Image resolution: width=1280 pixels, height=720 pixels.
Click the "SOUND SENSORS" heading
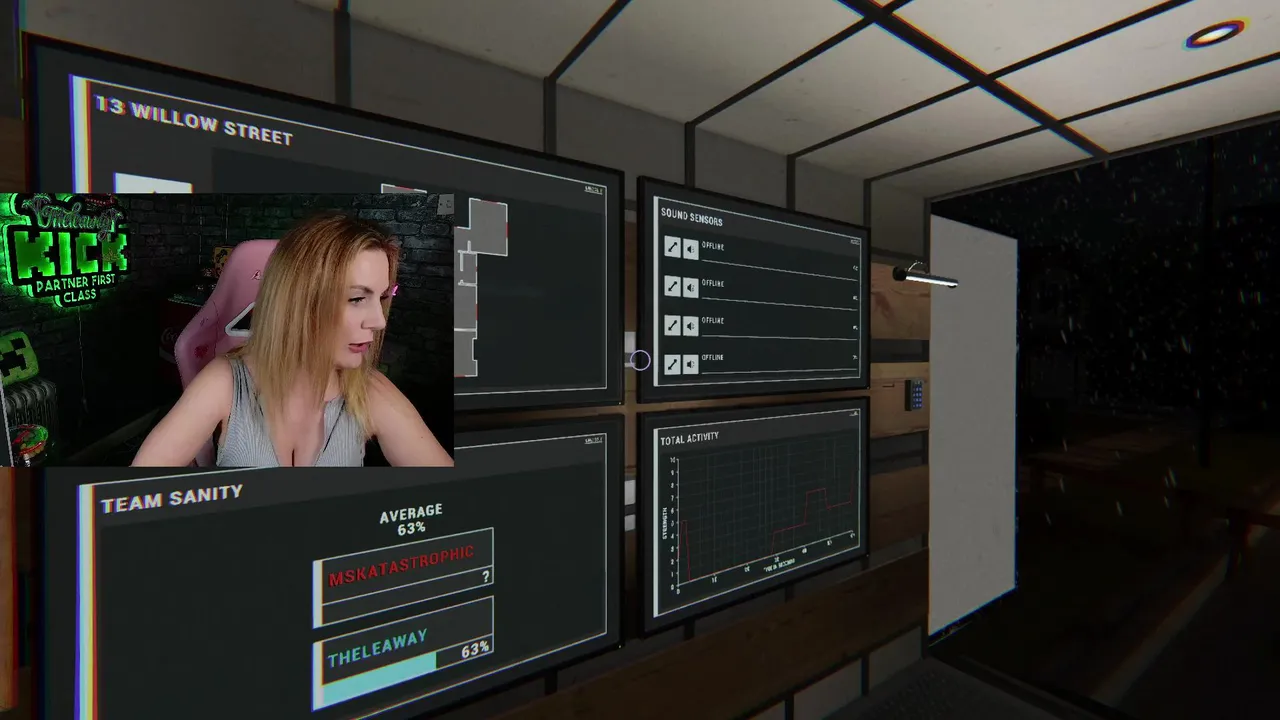point(691,217)
